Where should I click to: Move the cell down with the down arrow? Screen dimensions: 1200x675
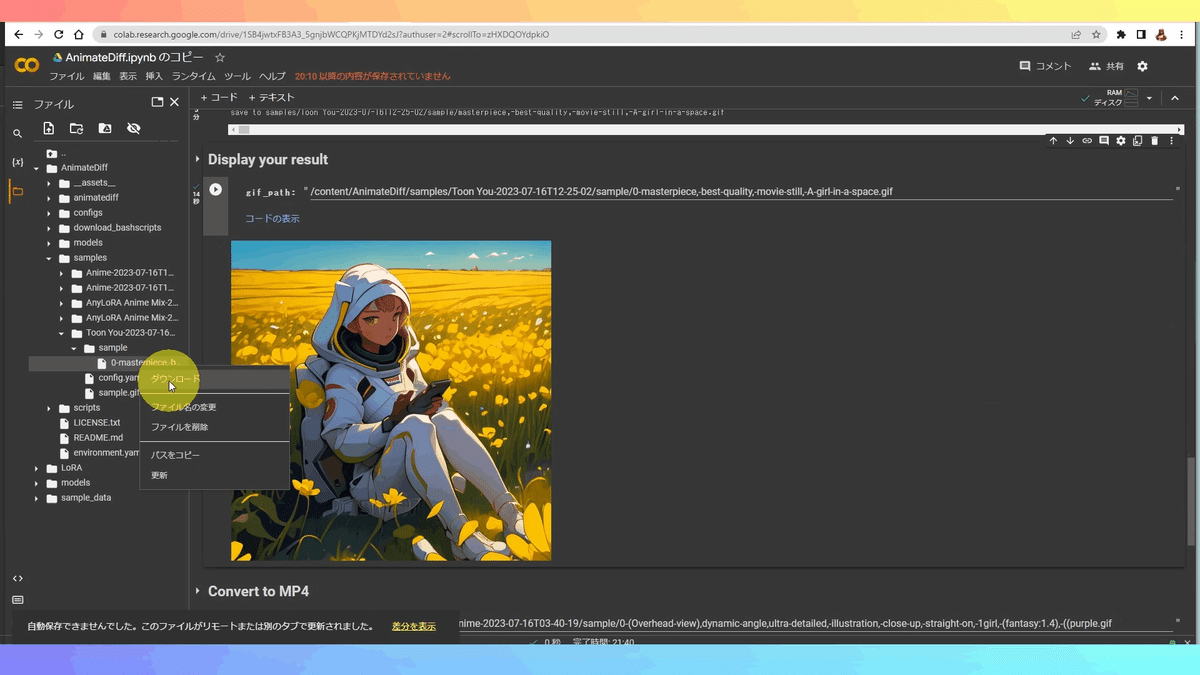(x=1070, y=141)
